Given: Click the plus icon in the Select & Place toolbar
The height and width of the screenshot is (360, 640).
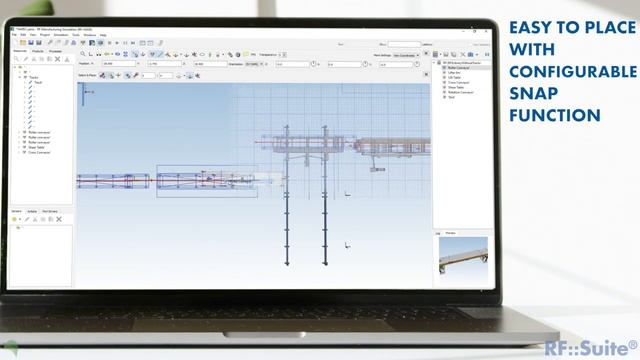Looking at the screenshot, I should coord(119,76).
